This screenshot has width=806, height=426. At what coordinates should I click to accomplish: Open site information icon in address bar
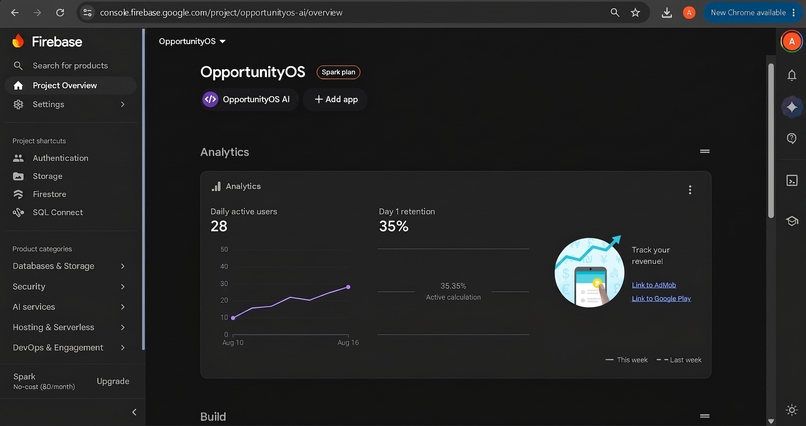pyautogui.click(x=87, y=12)
